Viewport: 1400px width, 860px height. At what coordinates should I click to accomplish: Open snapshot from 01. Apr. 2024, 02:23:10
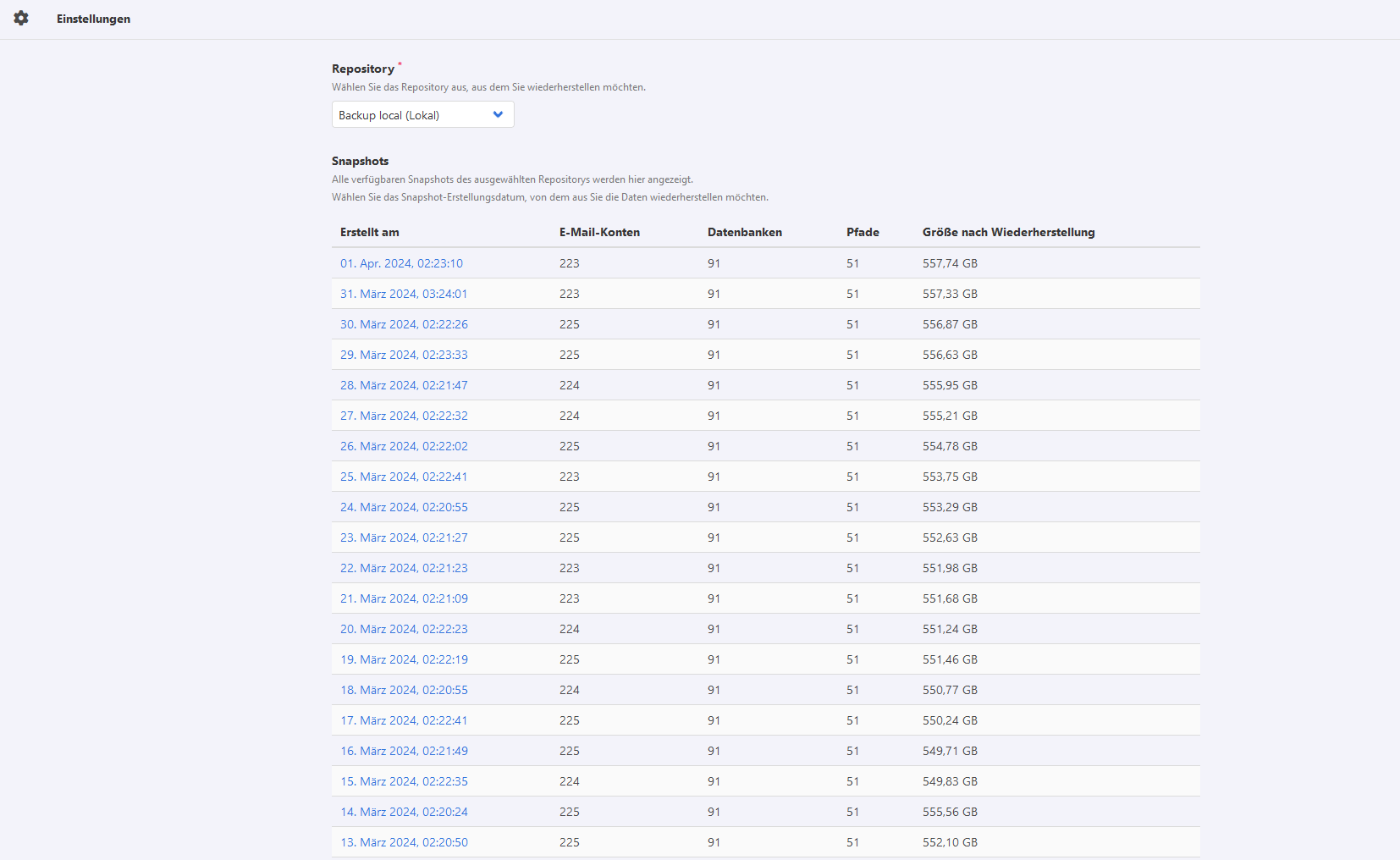(x=401, y=263)
